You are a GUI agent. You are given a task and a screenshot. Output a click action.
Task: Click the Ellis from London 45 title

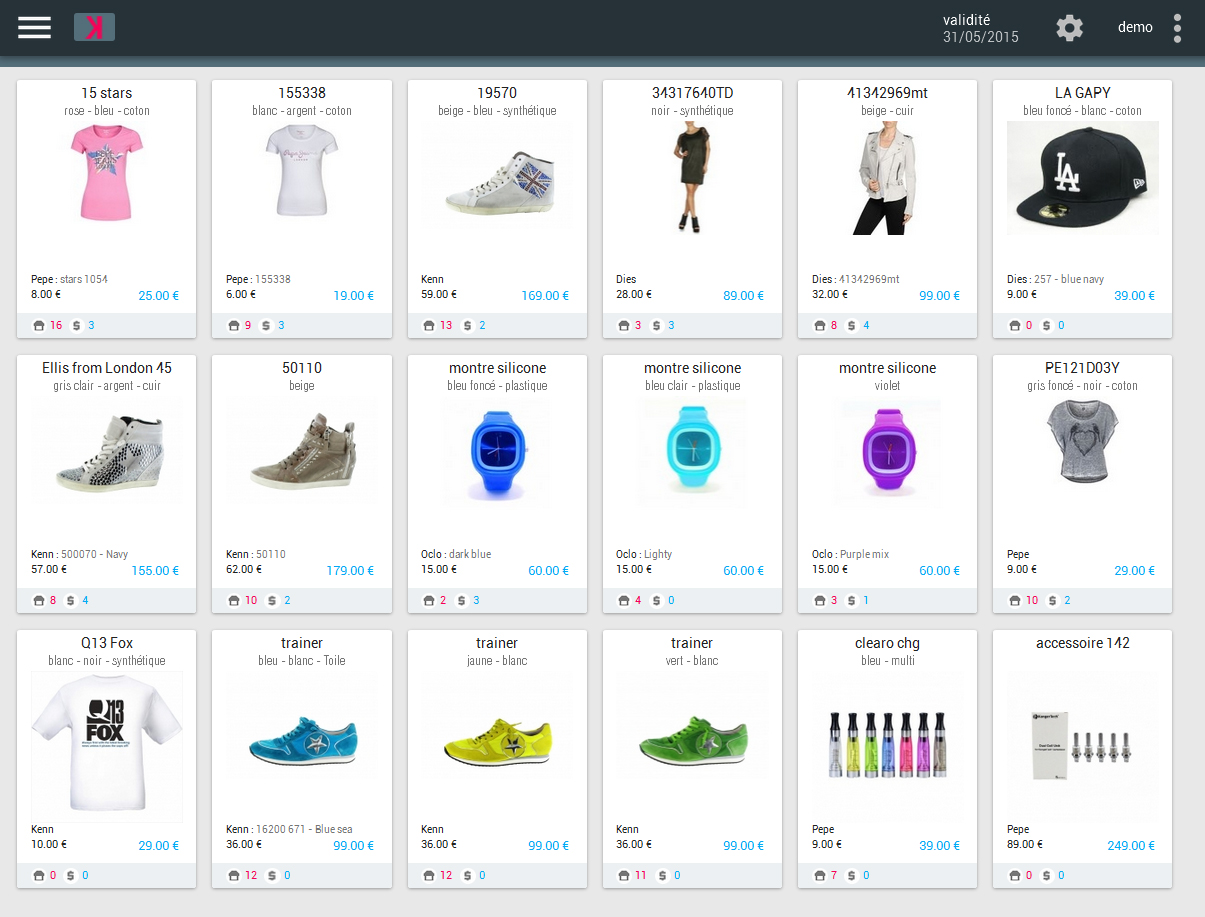[x=106, y=368]
